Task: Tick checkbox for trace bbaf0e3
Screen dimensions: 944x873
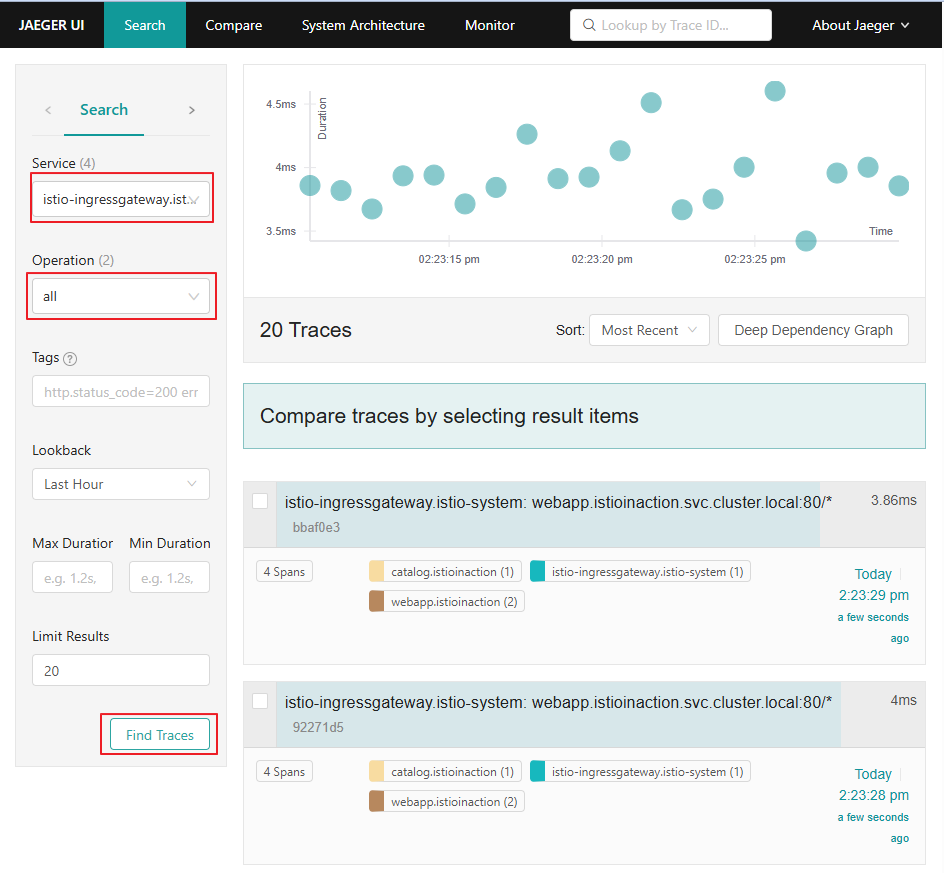Action: (260, 501)
